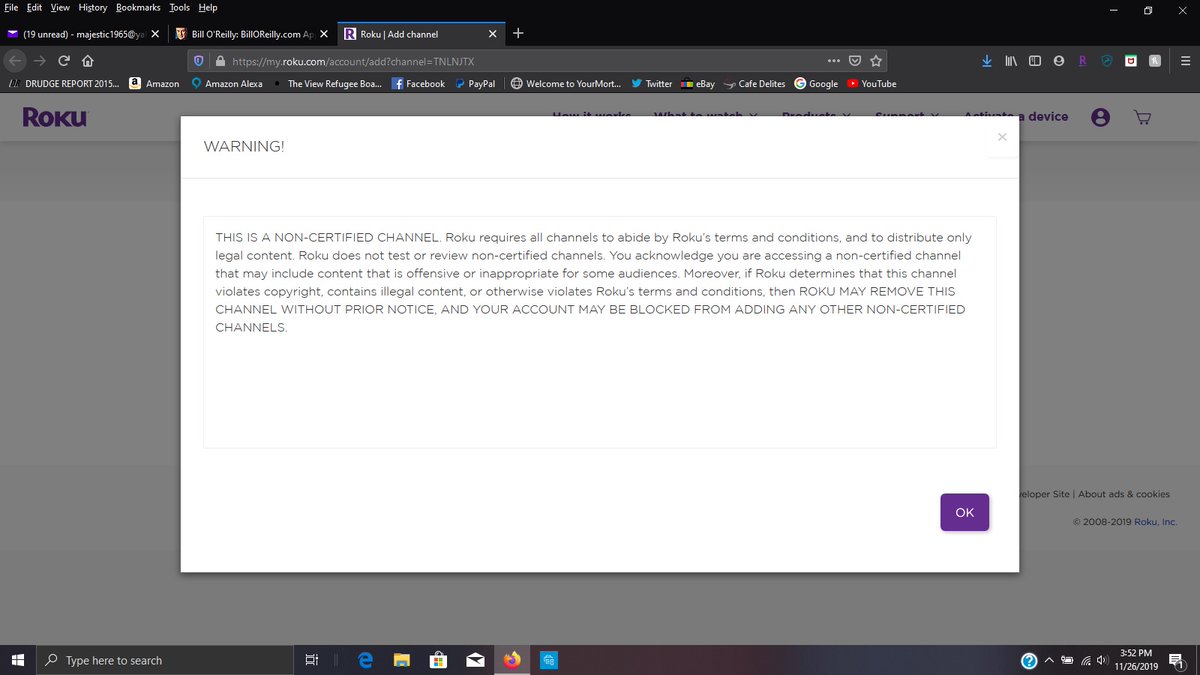
Task: Open the PayPal bookmark
Action: click(x=474, y=84)
